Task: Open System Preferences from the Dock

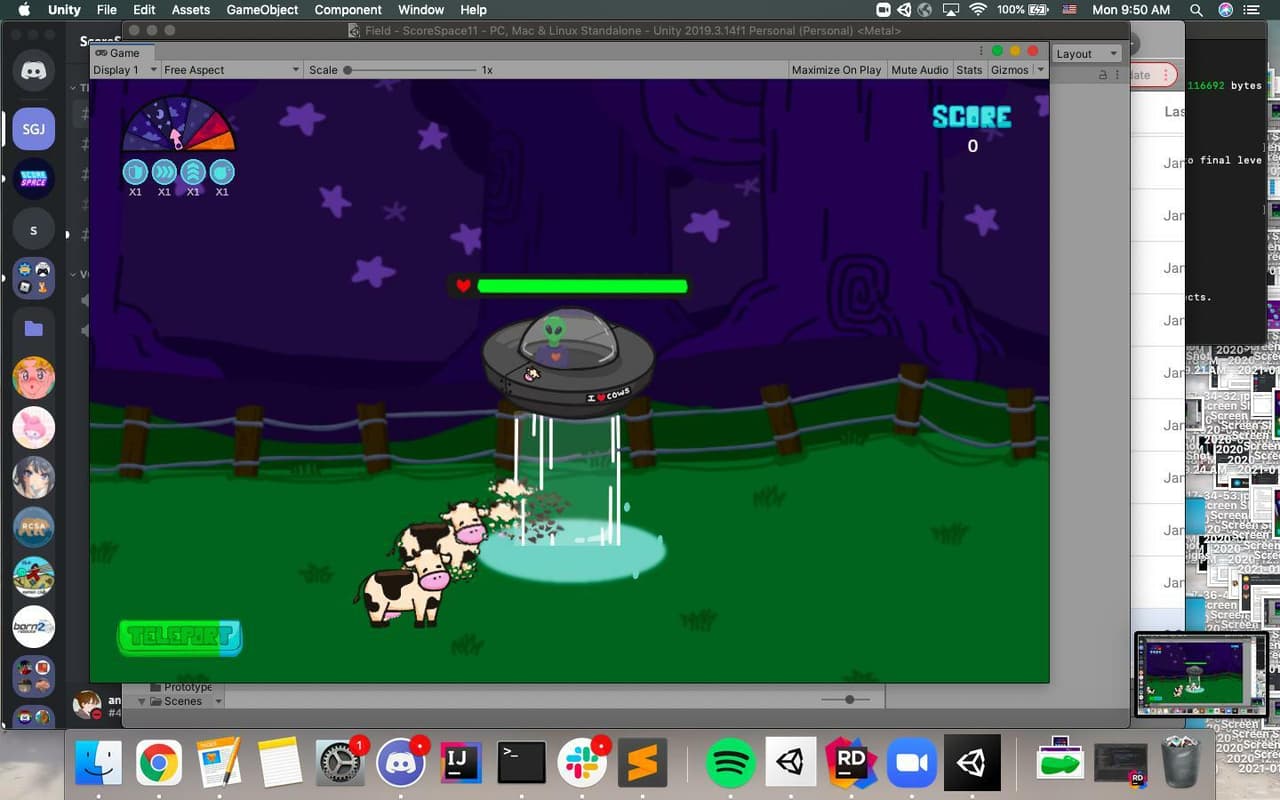Action: pyautogui.click(x=340, y=765)
